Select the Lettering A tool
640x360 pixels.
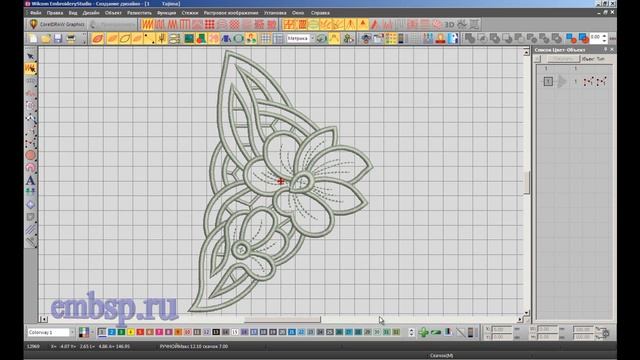(x=31, y=180)
